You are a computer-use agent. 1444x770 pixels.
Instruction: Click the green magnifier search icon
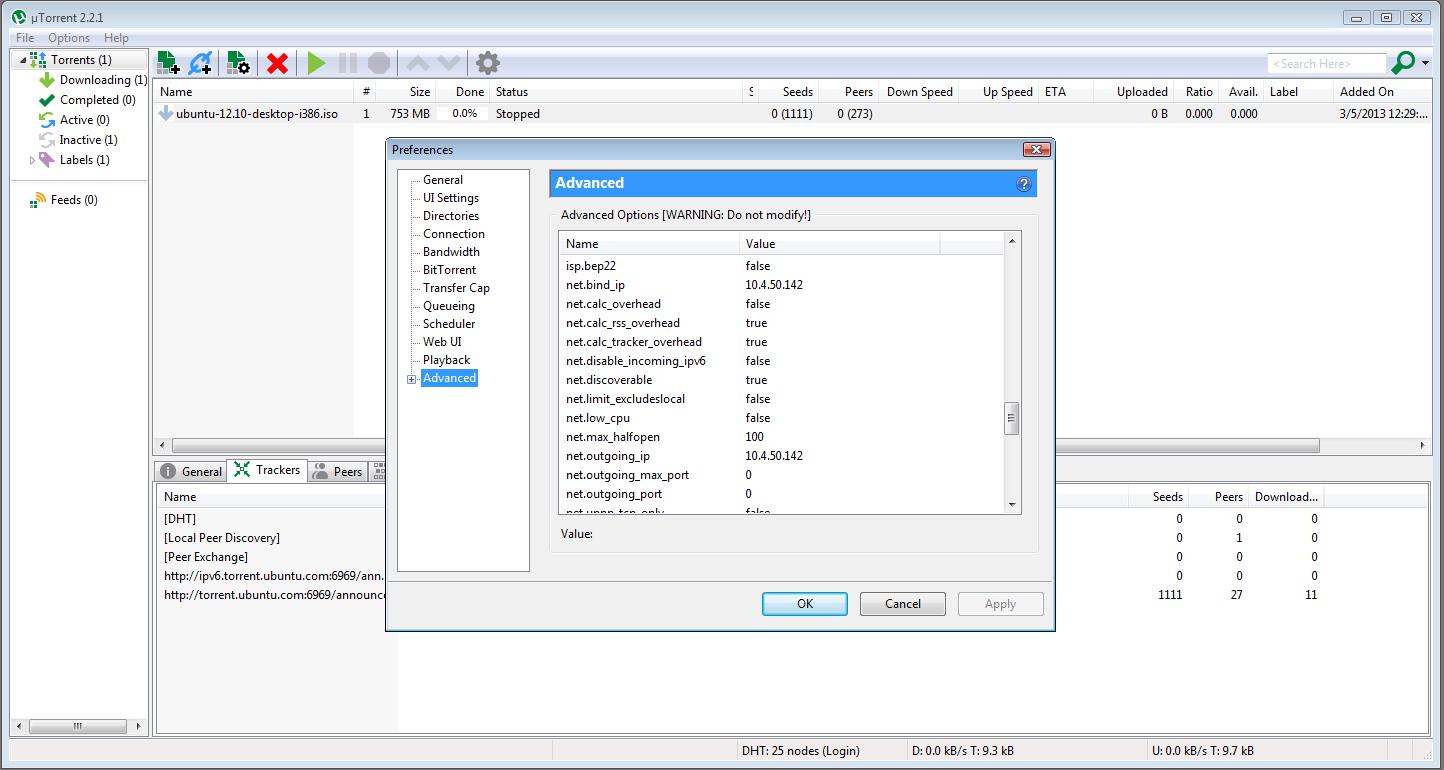pyautogui.click(x=1403, y=63)
